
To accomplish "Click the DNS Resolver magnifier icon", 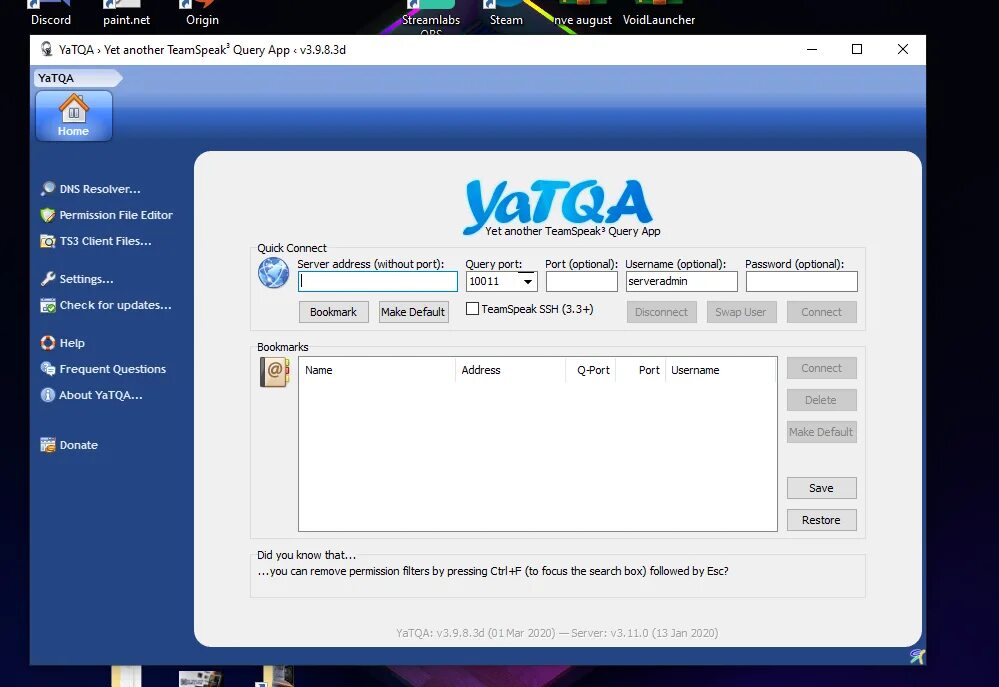I will tap(48, 189).
